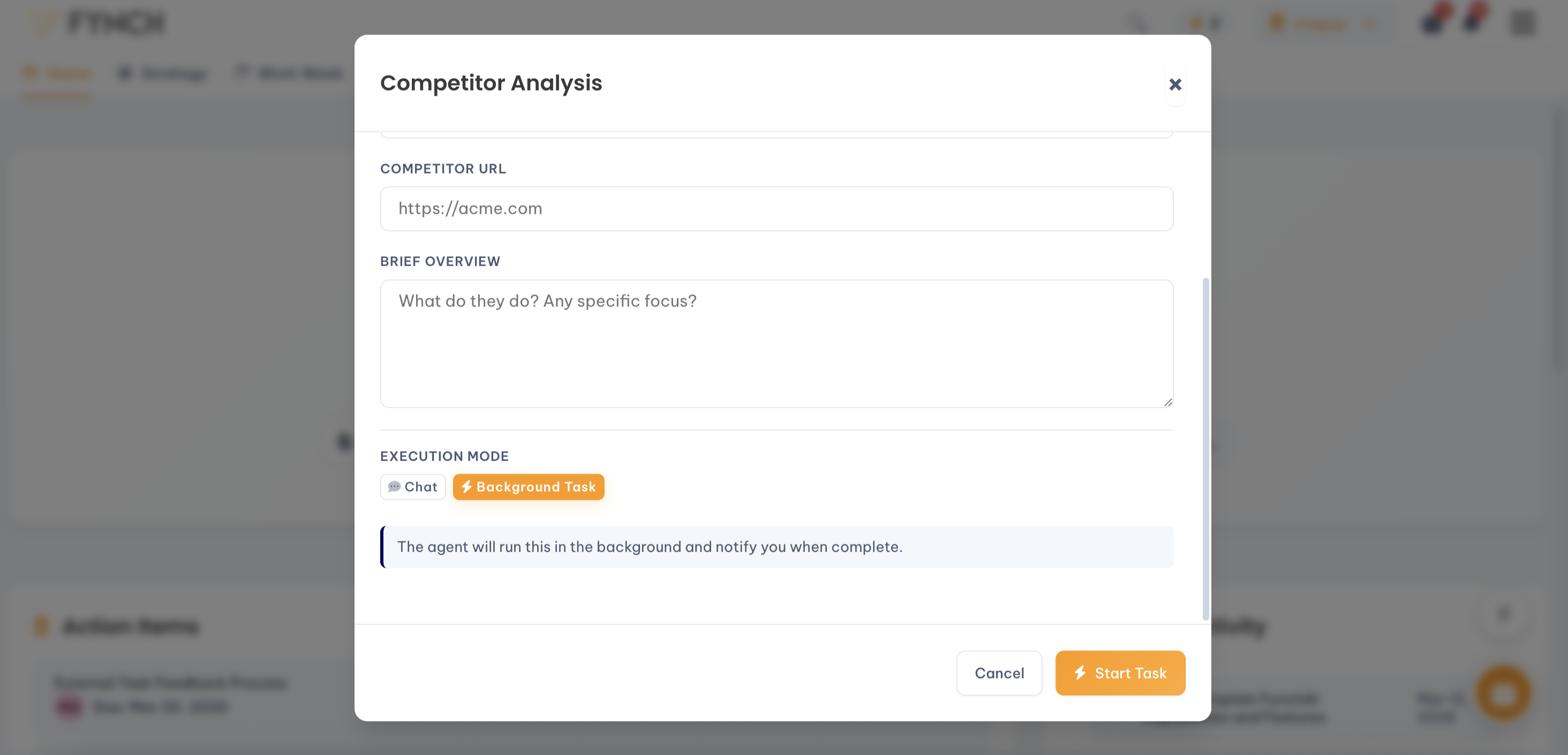1568x755 pixels.
Task: Select Background Task execution mode
Action: click(x=529, y=487)
